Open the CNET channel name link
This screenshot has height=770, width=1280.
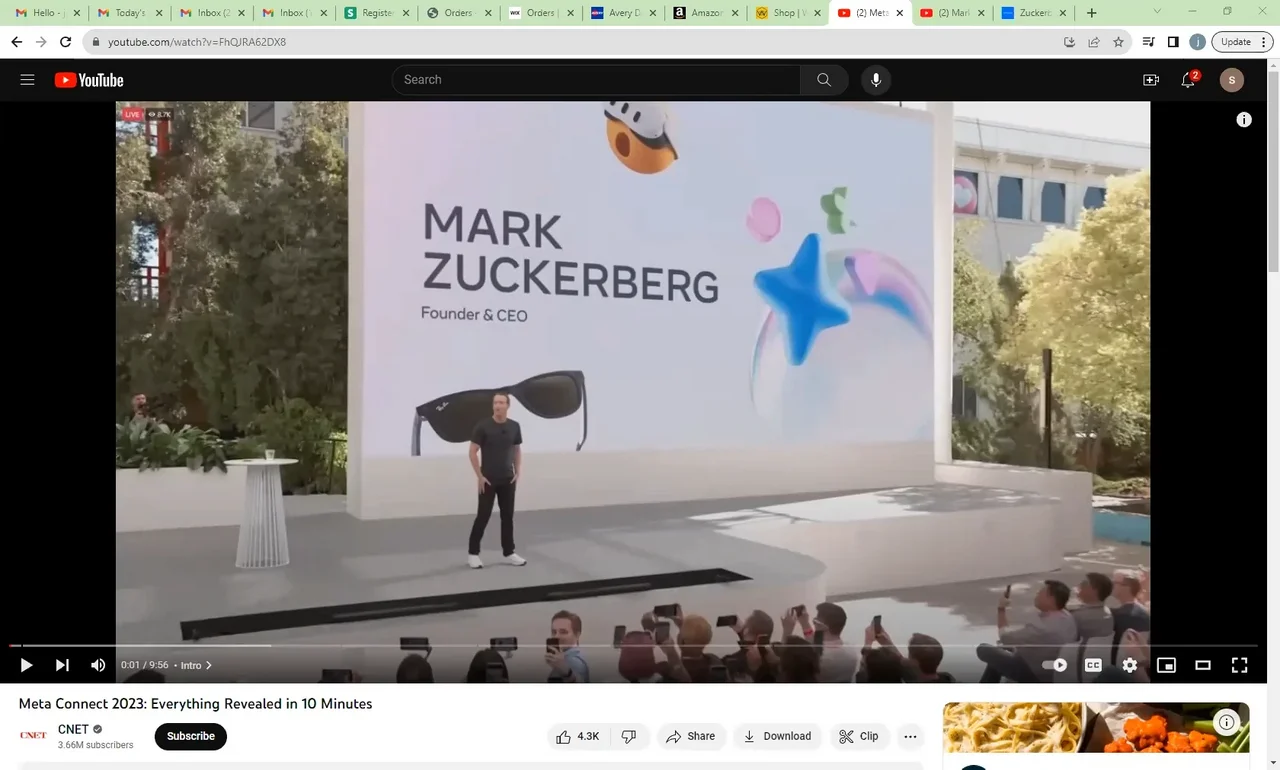pos(74,729)
